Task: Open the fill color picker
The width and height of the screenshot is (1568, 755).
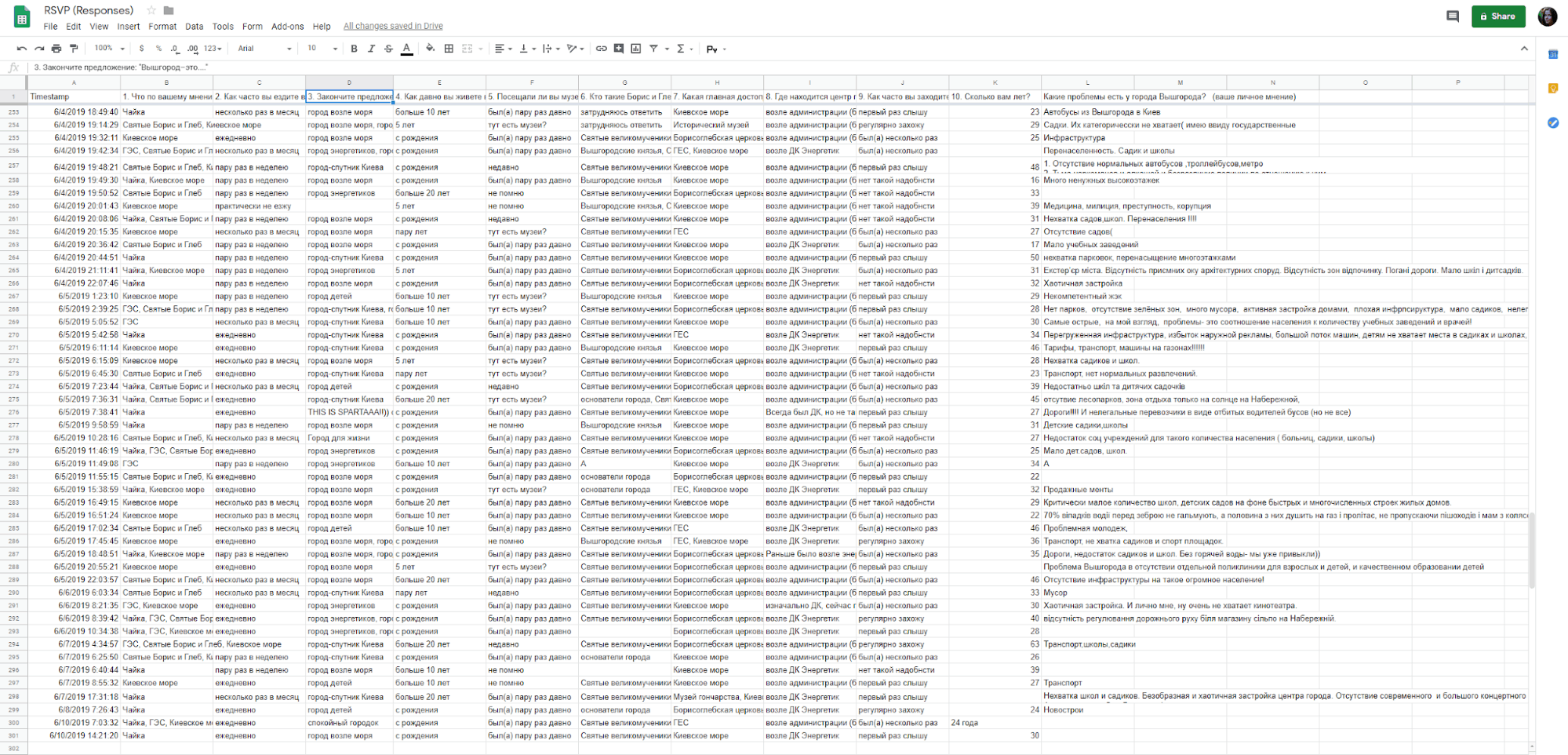Action: 430,49
